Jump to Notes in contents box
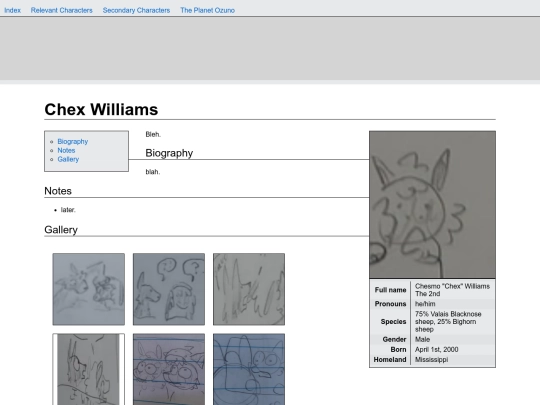Viewport: 540px width, 405px height. [66, 150]
